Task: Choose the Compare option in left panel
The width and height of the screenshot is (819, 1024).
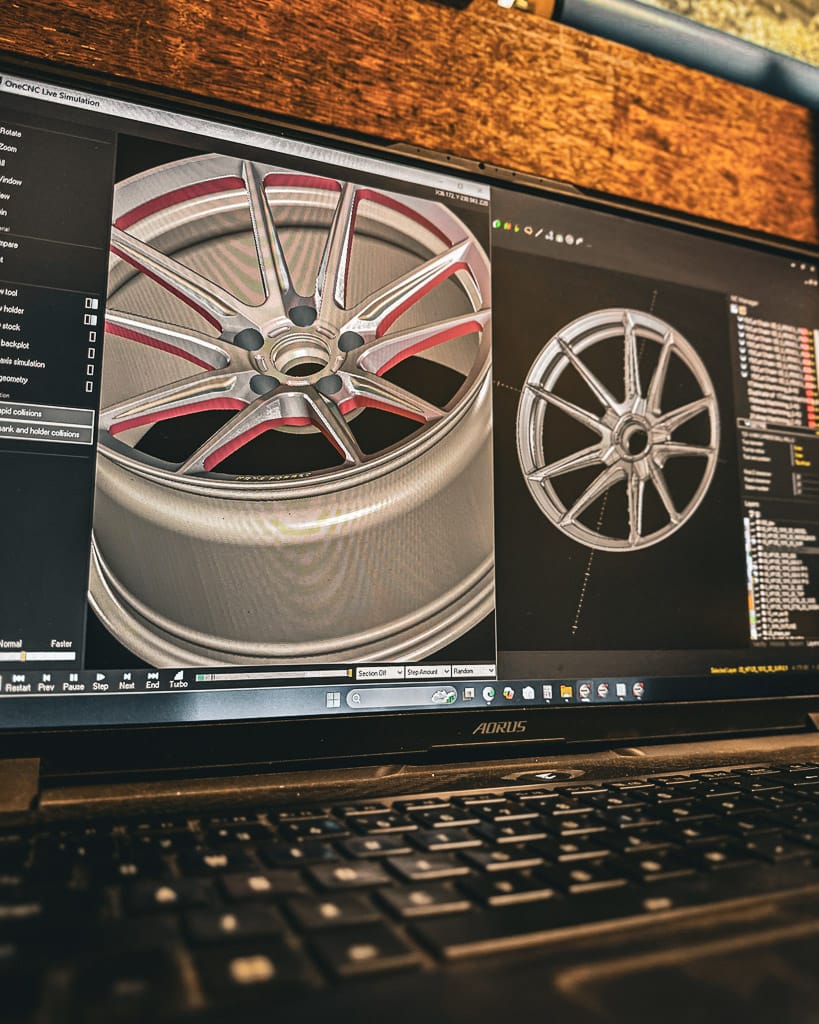Action: 9,244
